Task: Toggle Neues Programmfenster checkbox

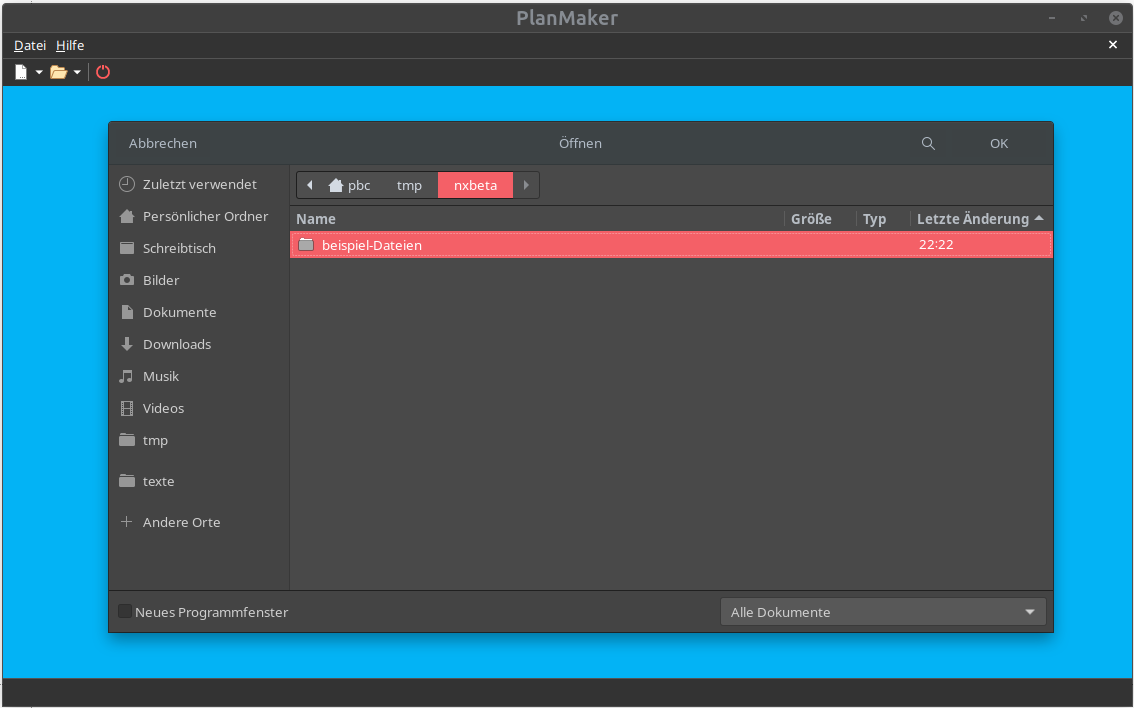Action: pyautogui.click(x=125, y=612)
